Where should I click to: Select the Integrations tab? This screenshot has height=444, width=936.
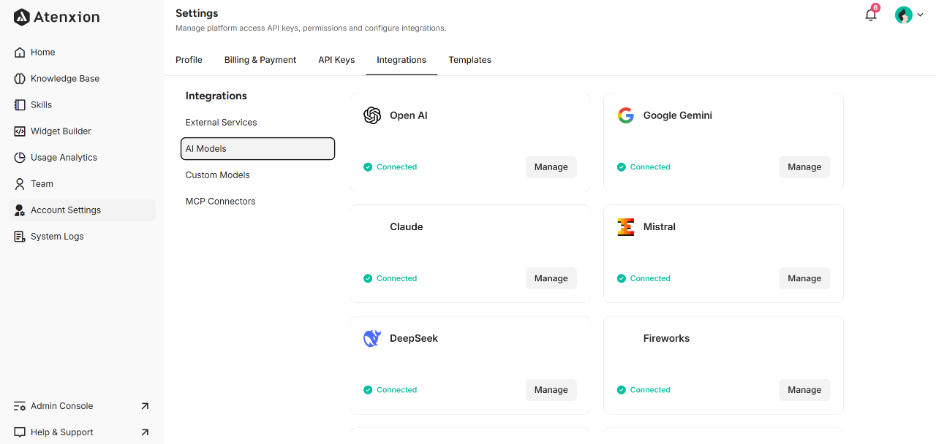pyautogui.click(x=401, y=60)
